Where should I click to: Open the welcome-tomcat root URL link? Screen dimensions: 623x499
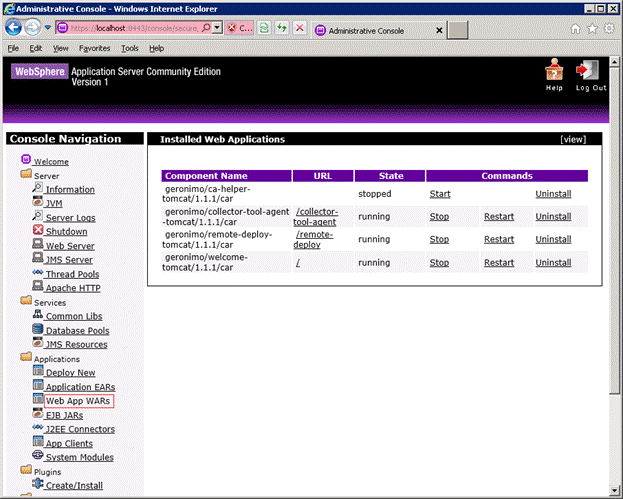click(x=298, y=263)
